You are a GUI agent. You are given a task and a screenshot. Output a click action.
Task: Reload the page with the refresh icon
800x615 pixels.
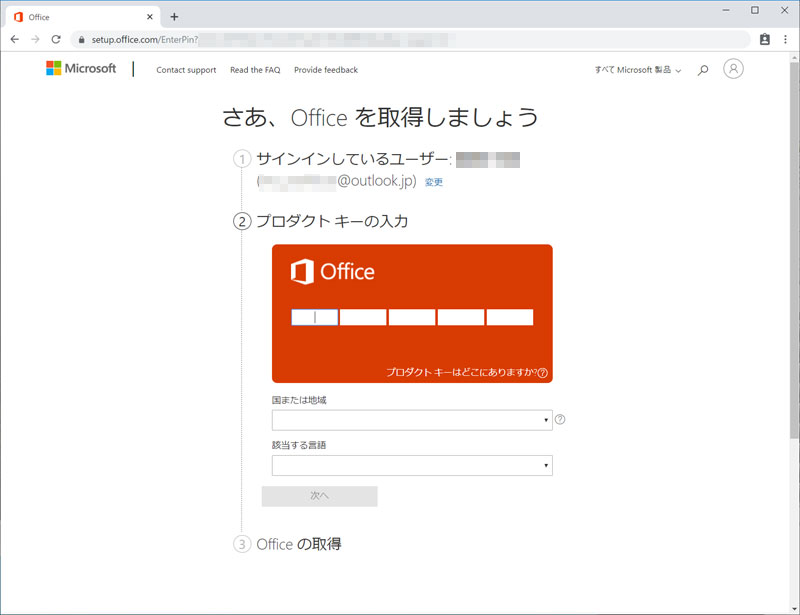click(56, 39)
